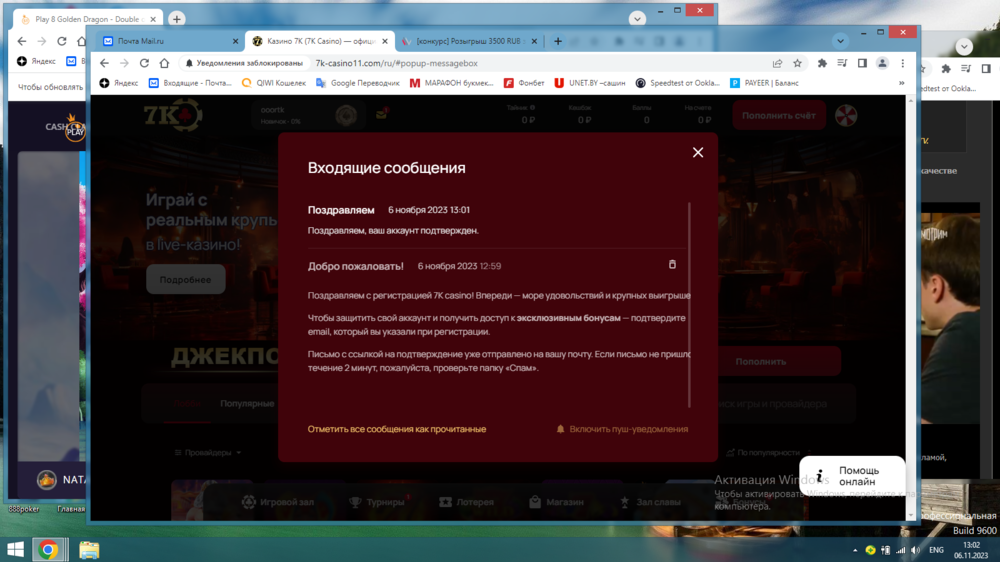Delete the 'Добро пожаловать!' message via trash icon
This screenshot has height=562, width=1000.
pyautogui.click(x=672, y=265)
